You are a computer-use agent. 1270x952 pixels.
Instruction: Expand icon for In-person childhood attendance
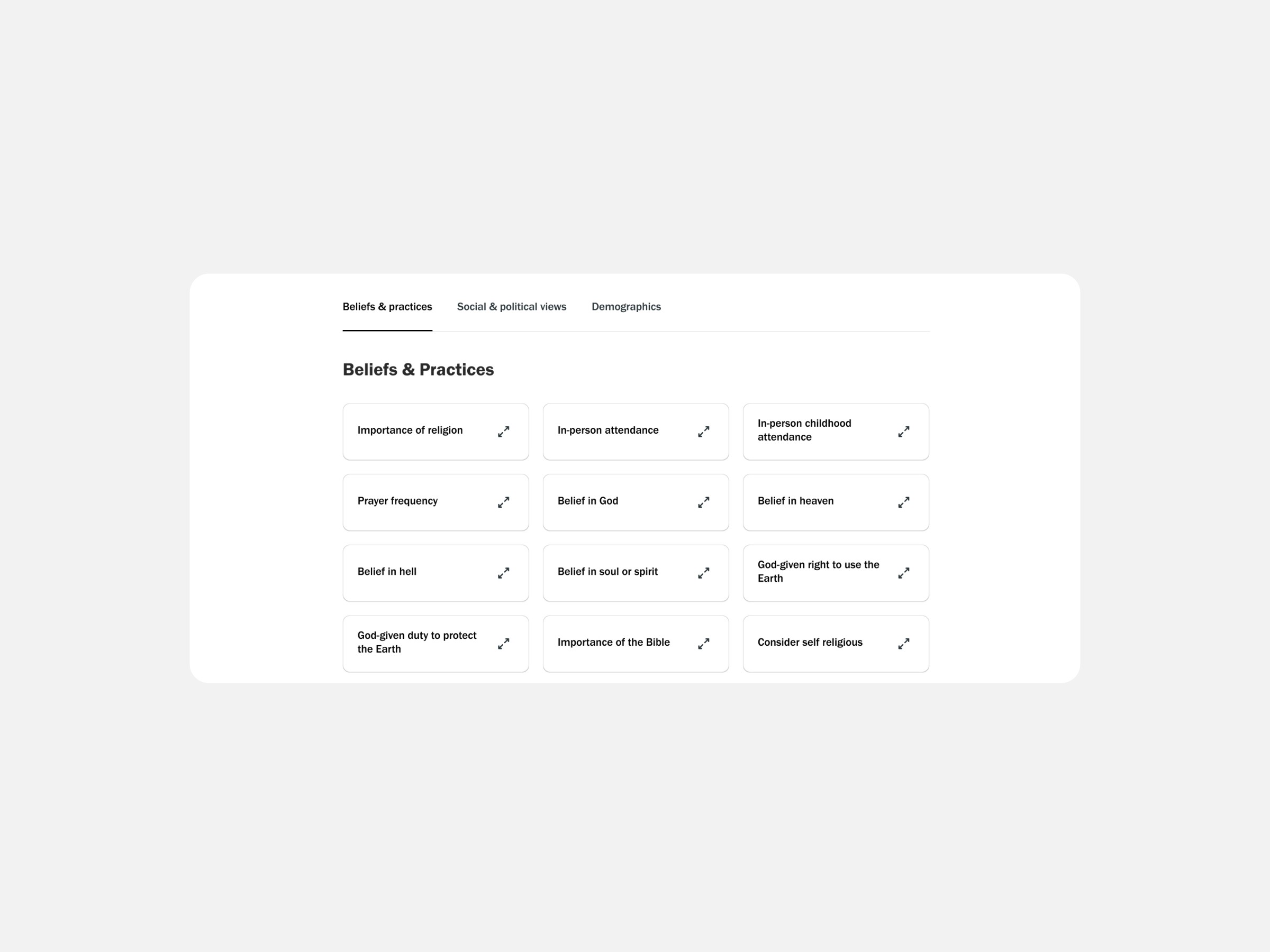click(904, 432)
